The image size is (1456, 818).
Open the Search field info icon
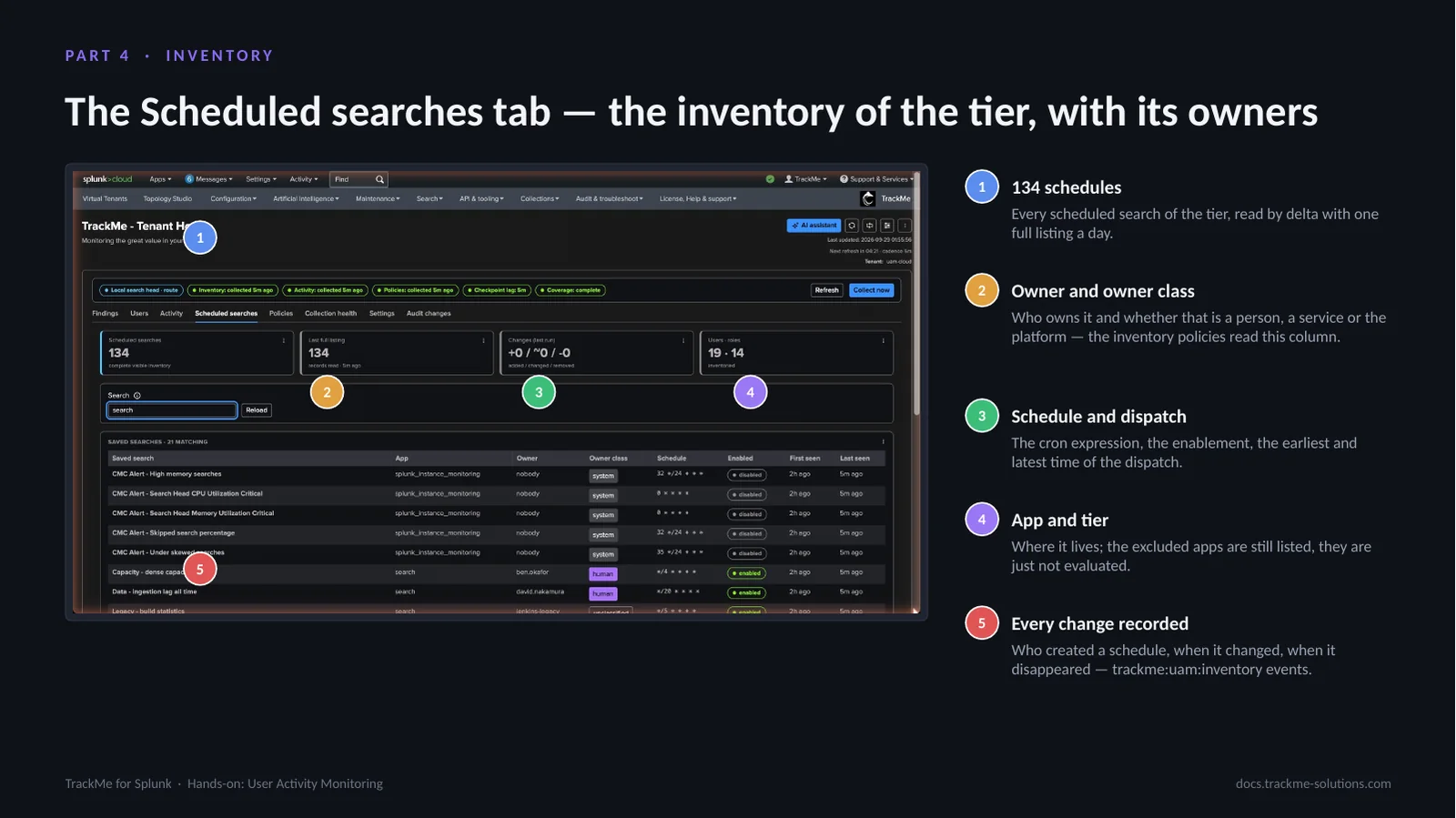[137, 396]
